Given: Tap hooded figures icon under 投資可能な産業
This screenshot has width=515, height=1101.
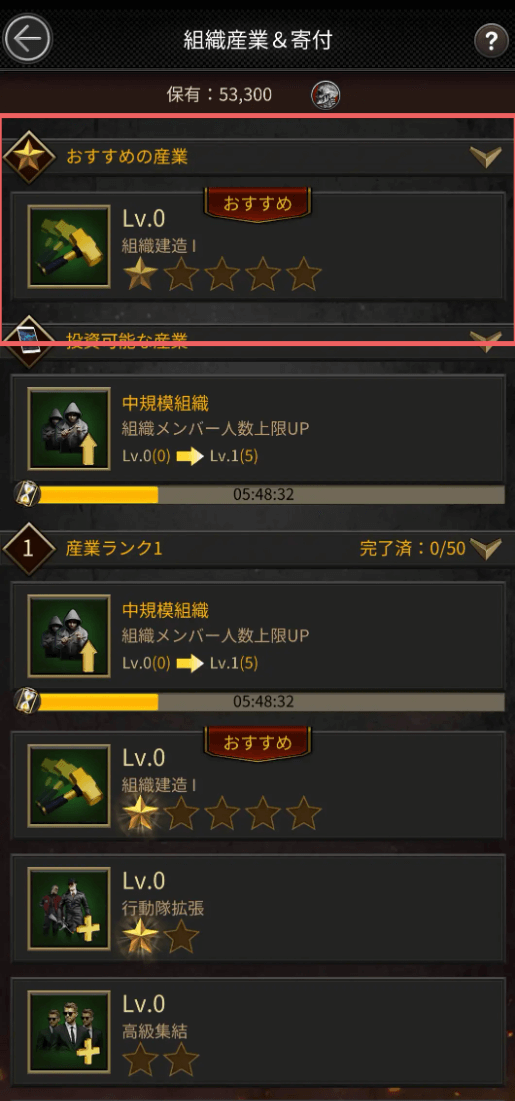Looking at the screenshot, I should click(x=69, y=428).
